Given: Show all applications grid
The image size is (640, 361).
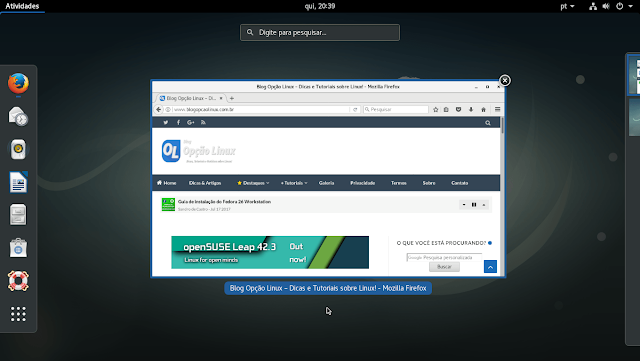Looking at the screenshot, I should click(x=18, y=314).
